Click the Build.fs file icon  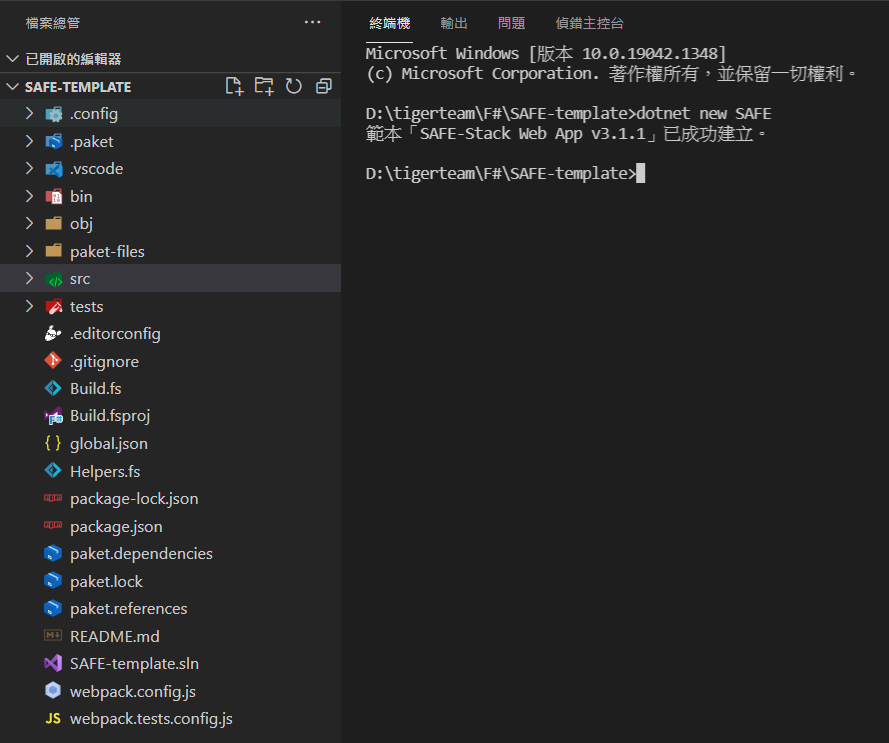(53, 388)
